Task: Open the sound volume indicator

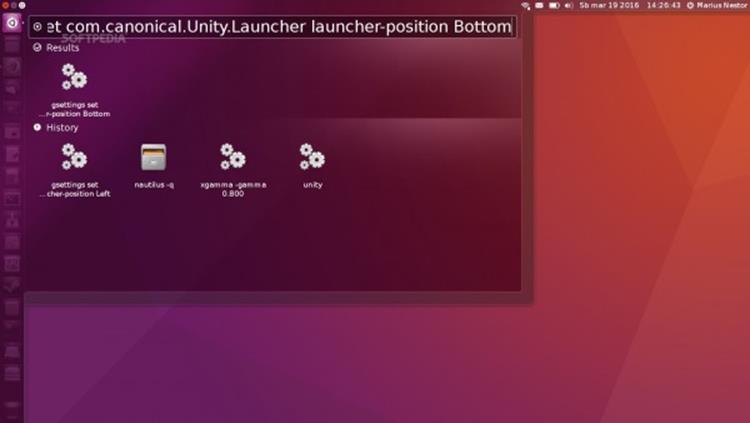Action: pos(567,6)
